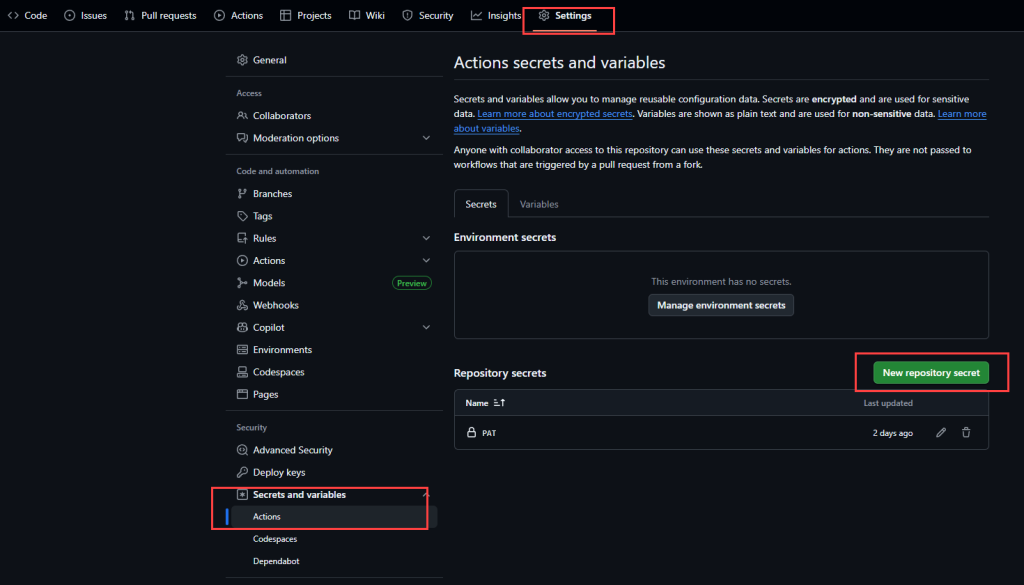Image resolution: width=1024 pixels, height=585 pixels.
Task: Open the Pull requests tab
Action: (160, 16)
